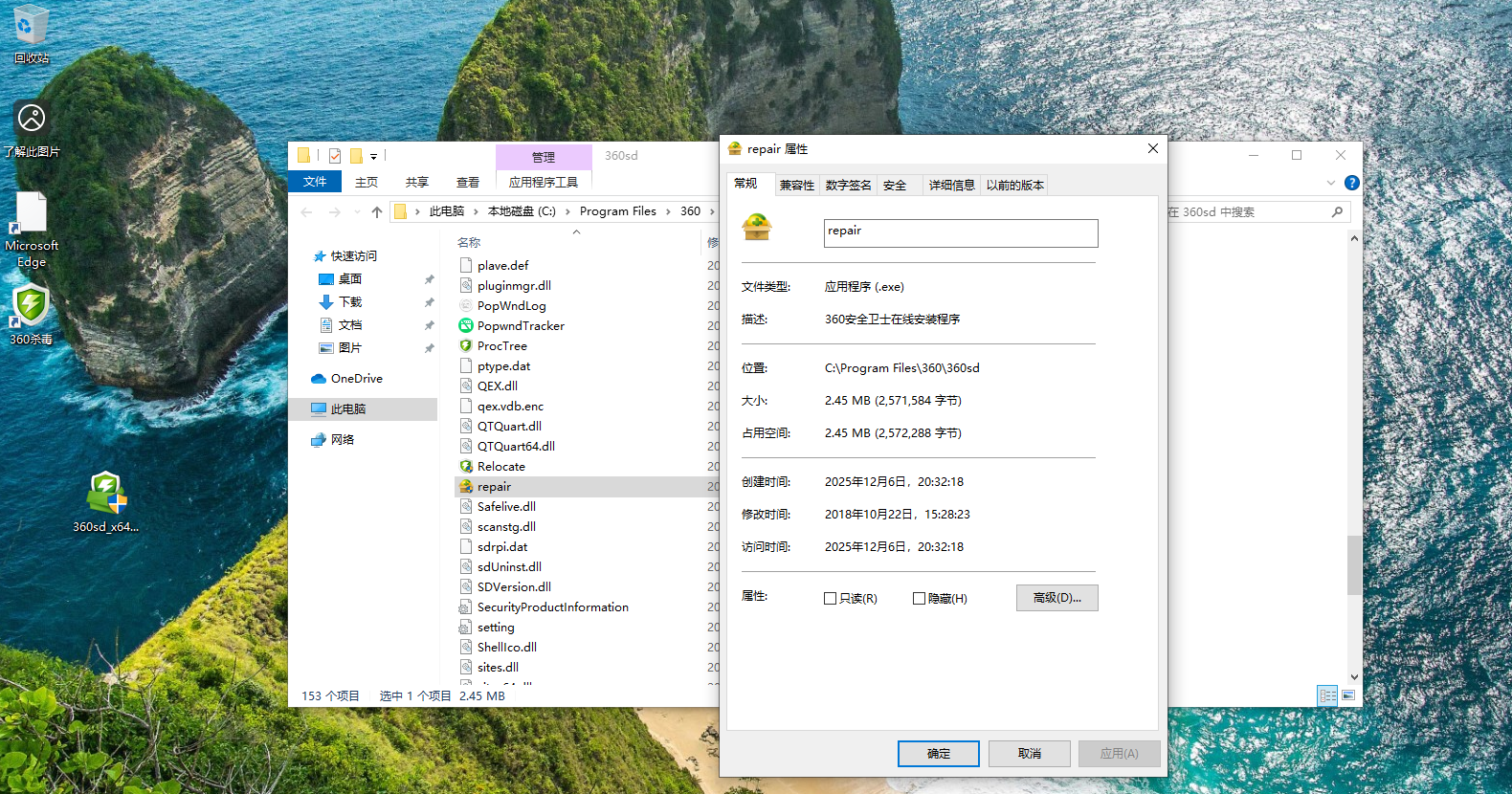Toggle the 隐藏(H) hidden checkbox
The image size is (1512, 794).
click(x=919, y=599)
